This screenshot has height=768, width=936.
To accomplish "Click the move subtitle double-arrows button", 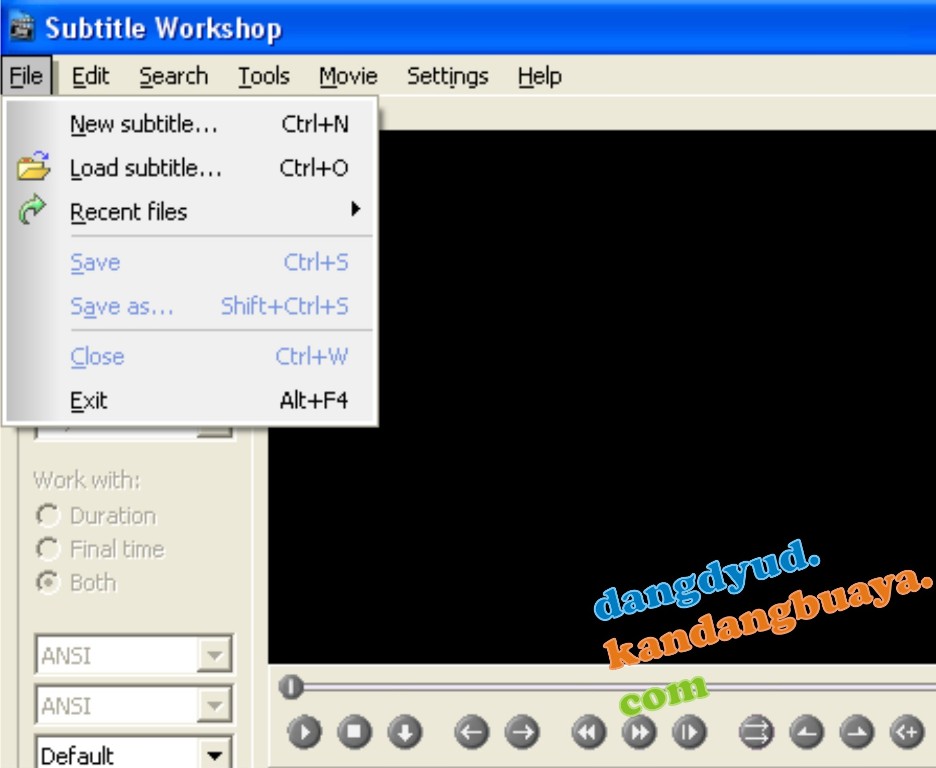I will pos(756,732).
